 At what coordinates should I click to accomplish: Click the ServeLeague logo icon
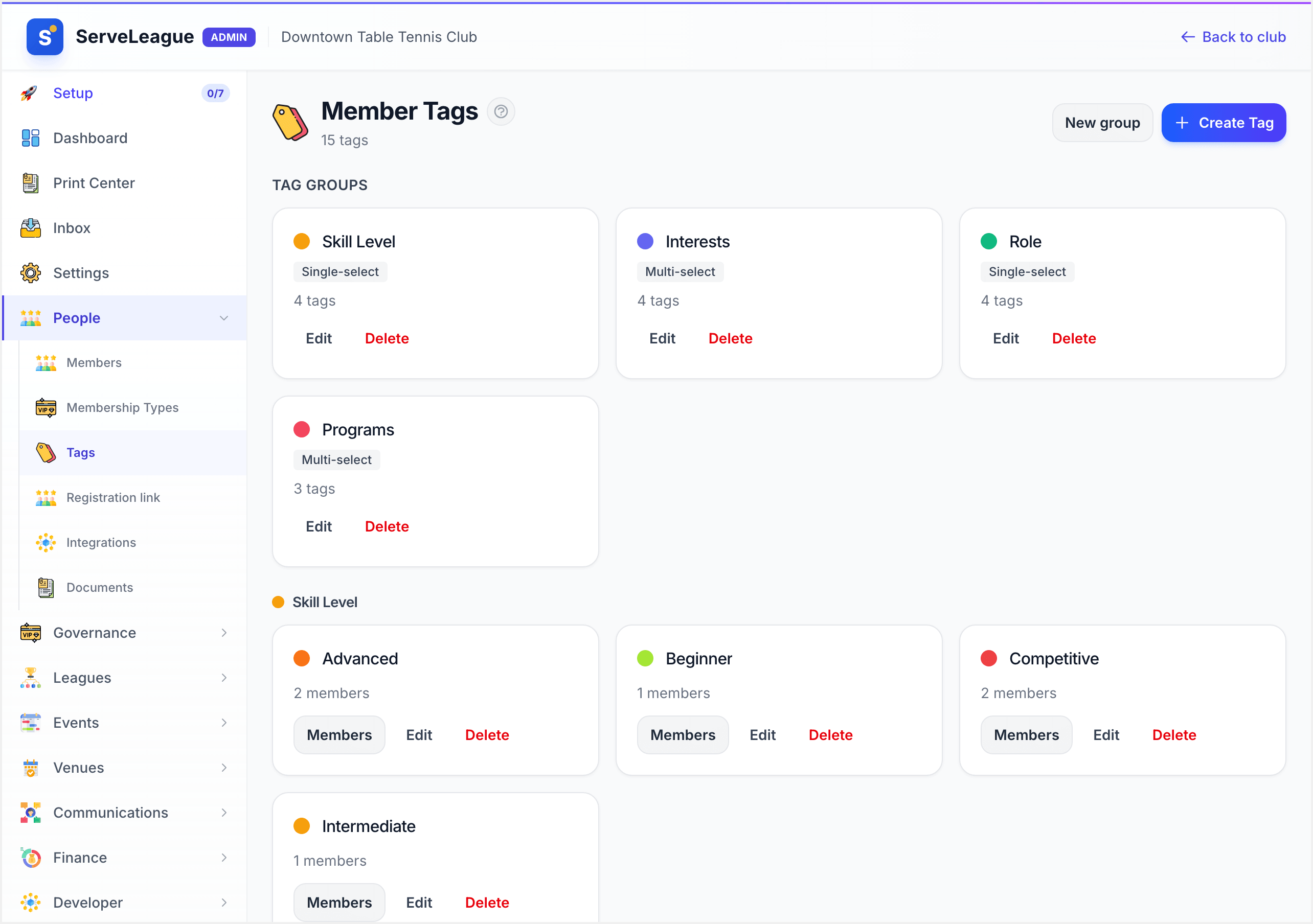coord(44,37)
